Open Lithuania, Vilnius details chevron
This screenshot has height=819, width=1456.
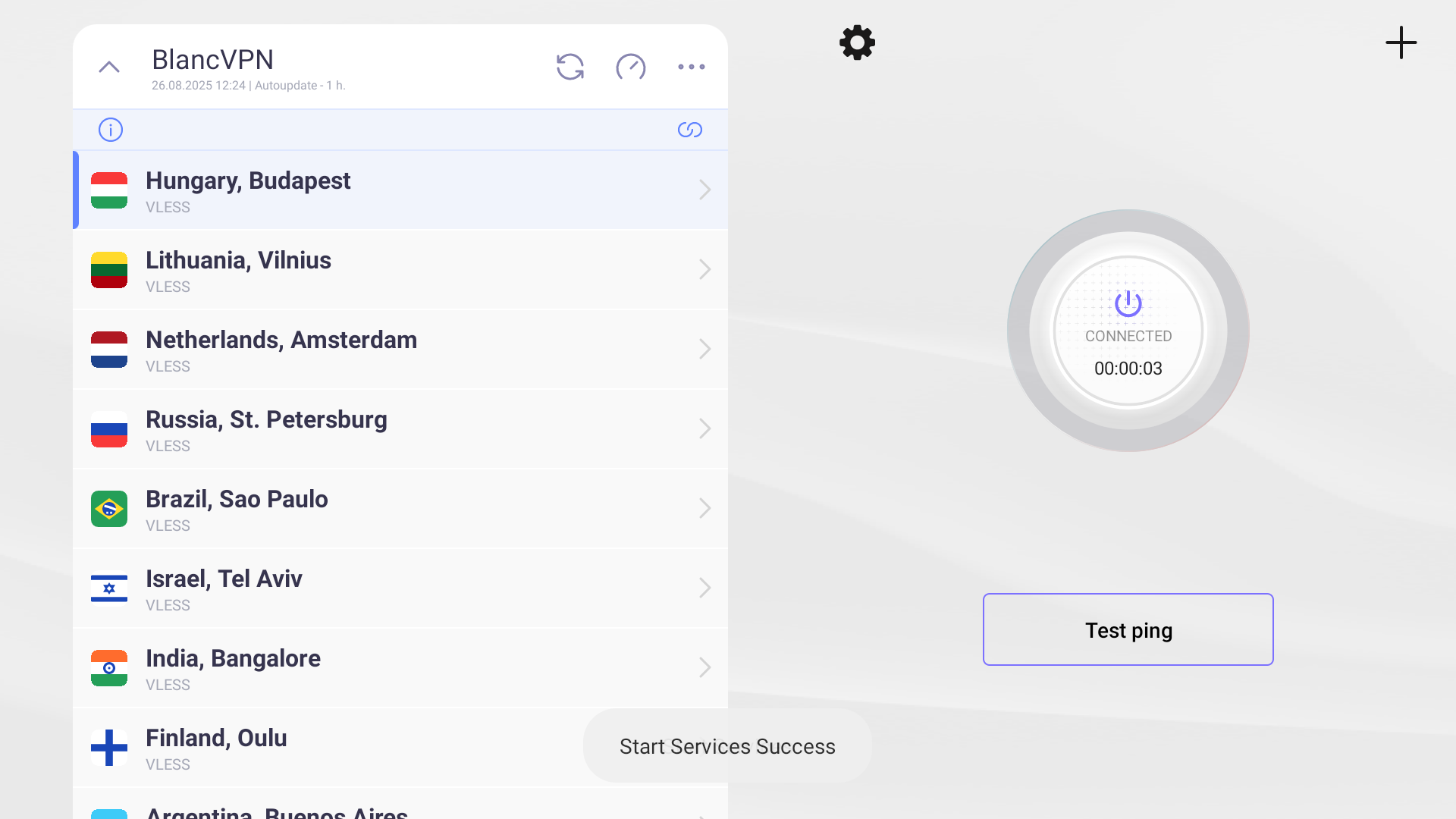click(704, 269)
